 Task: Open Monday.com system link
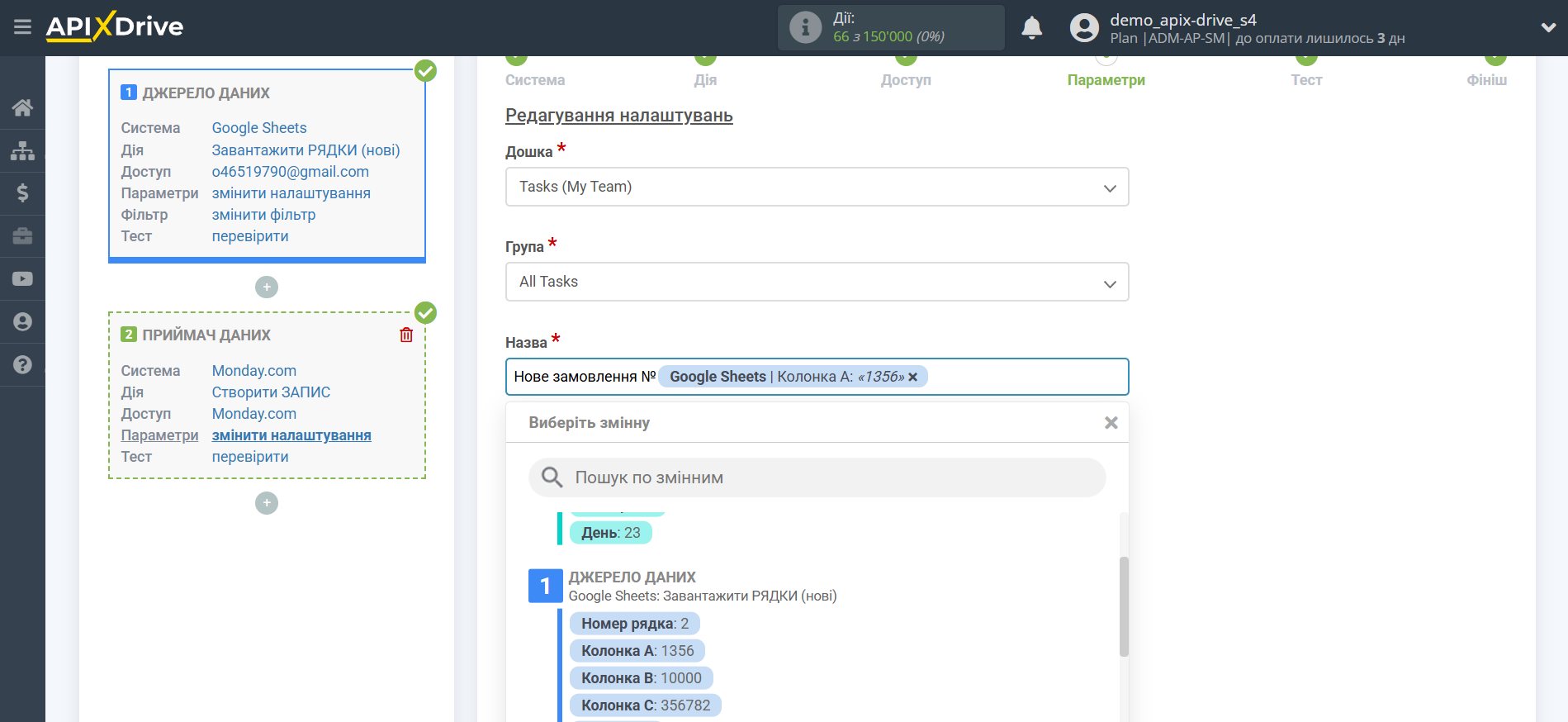click(254, 371)
